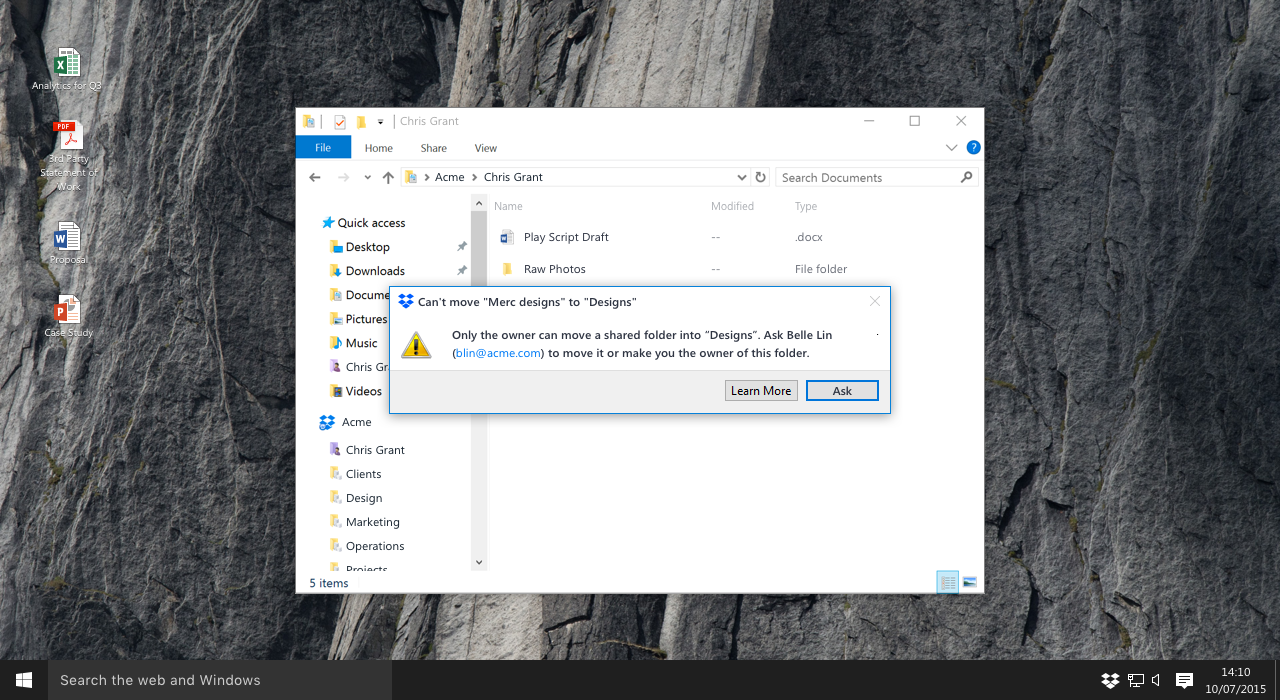Click Acme in the address breadcrumb
Image resolution: width=1280 pixels, height=700 pixels.
coord(450,177)
